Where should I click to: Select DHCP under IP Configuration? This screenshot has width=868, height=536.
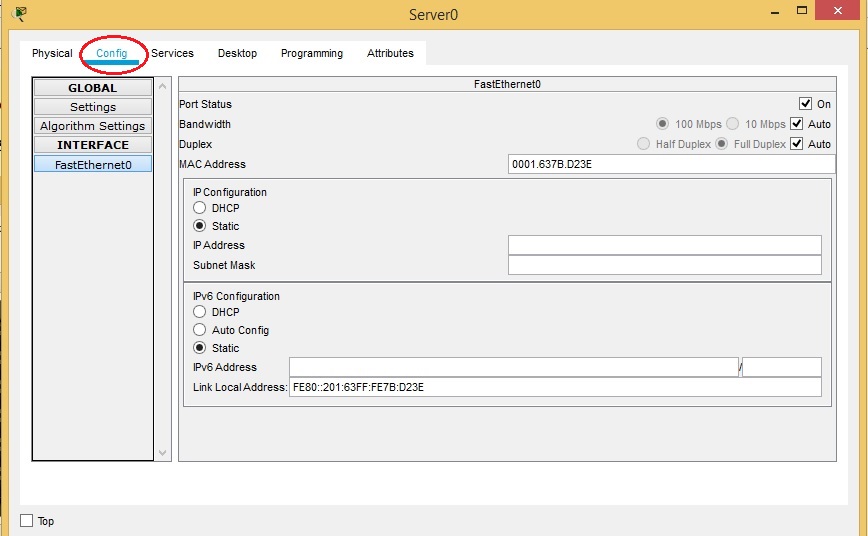pos(200,208)
